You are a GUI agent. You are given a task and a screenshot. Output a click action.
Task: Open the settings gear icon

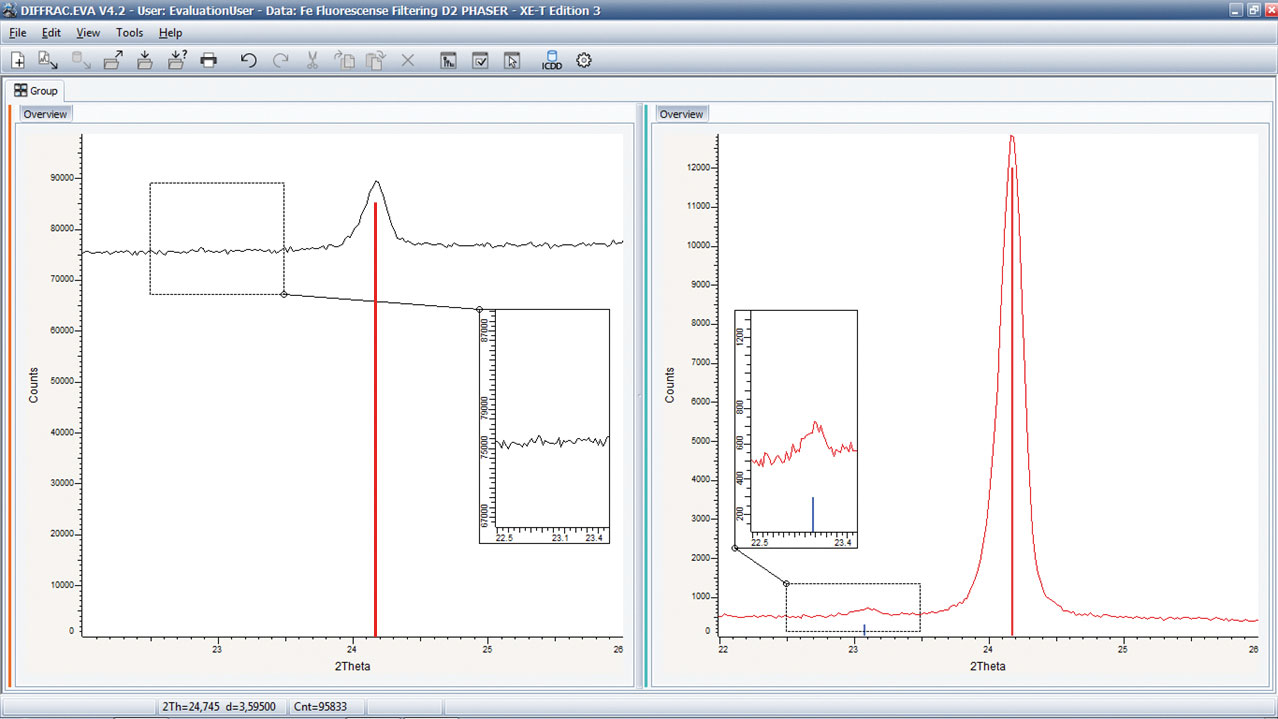tap(584, 61)
